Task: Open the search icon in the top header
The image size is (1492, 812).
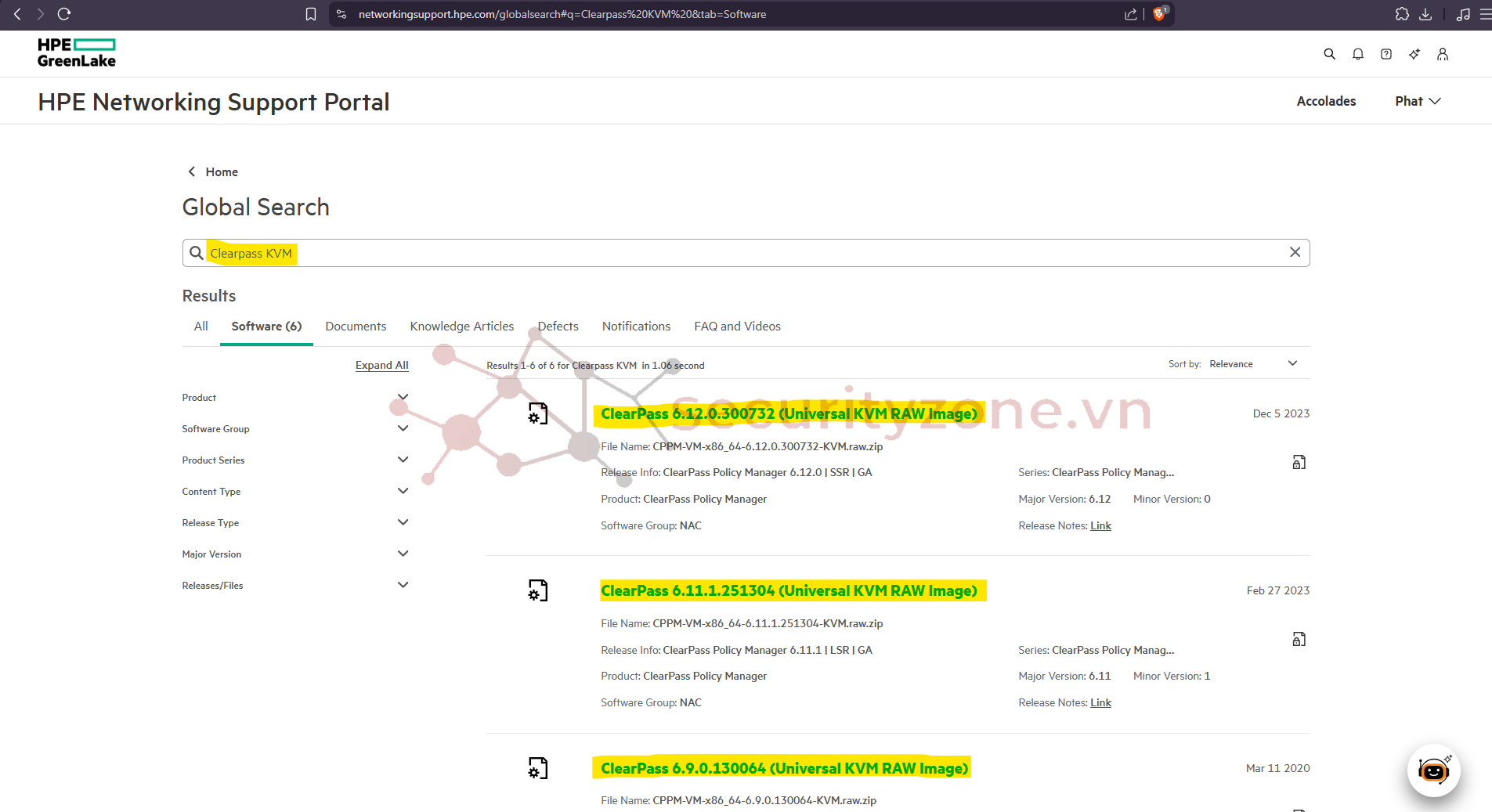Action: click(1329, 53)
